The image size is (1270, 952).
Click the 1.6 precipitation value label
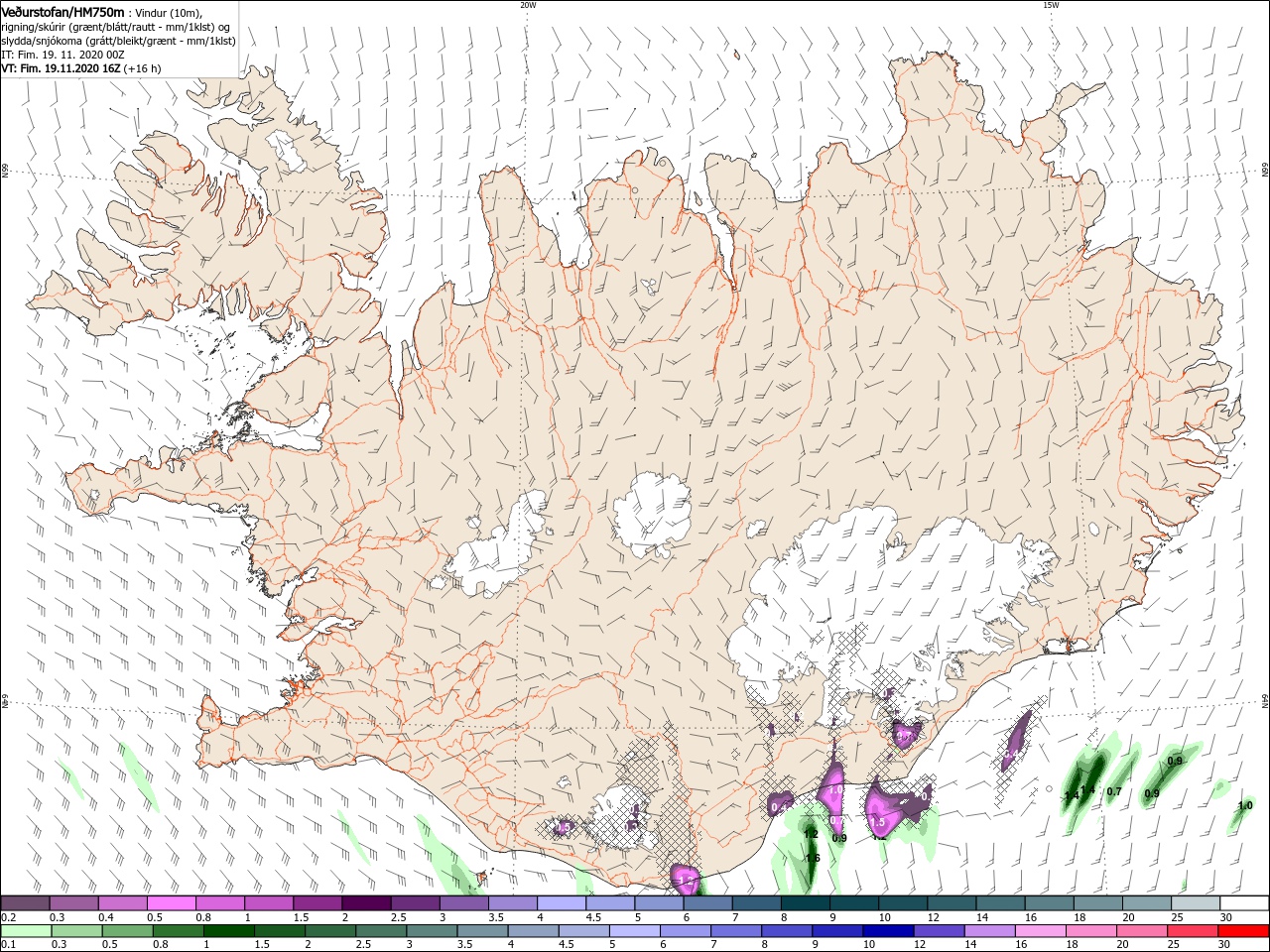813,858
